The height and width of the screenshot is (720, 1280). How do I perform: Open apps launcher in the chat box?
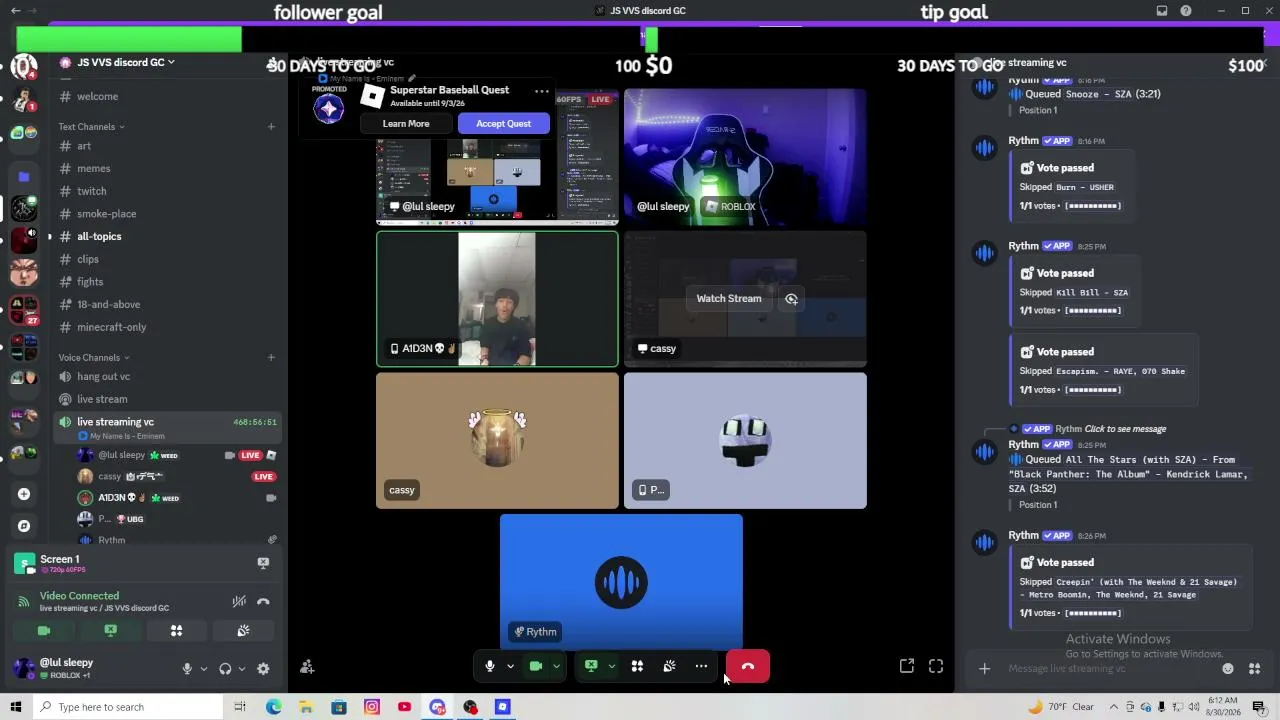click(x=1254, y=669)
